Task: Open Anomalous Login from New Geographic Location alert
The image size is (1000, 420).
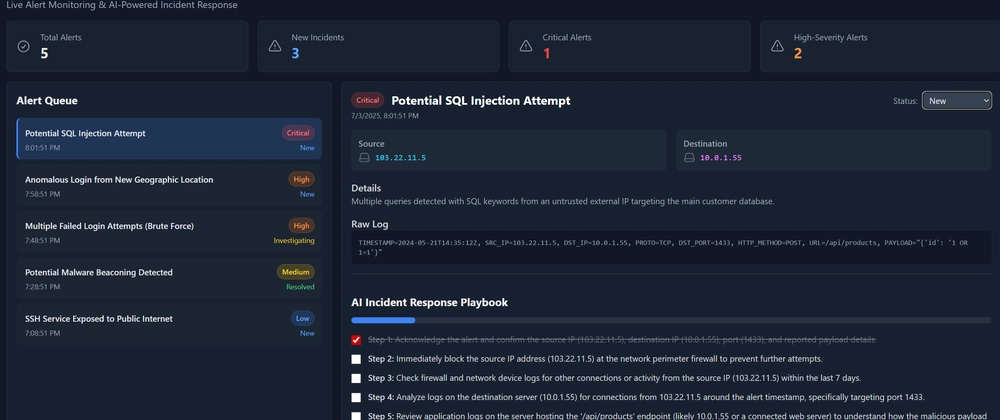Action: [x=169, y=185]
